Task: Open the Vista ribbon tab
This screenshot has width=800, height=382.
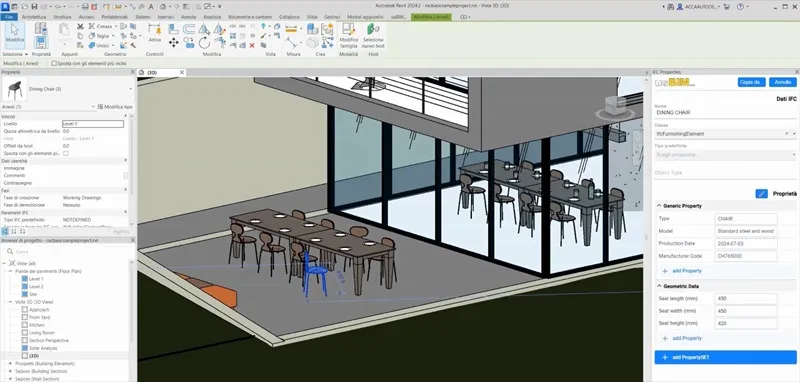Action: click(x=312, y=17)
